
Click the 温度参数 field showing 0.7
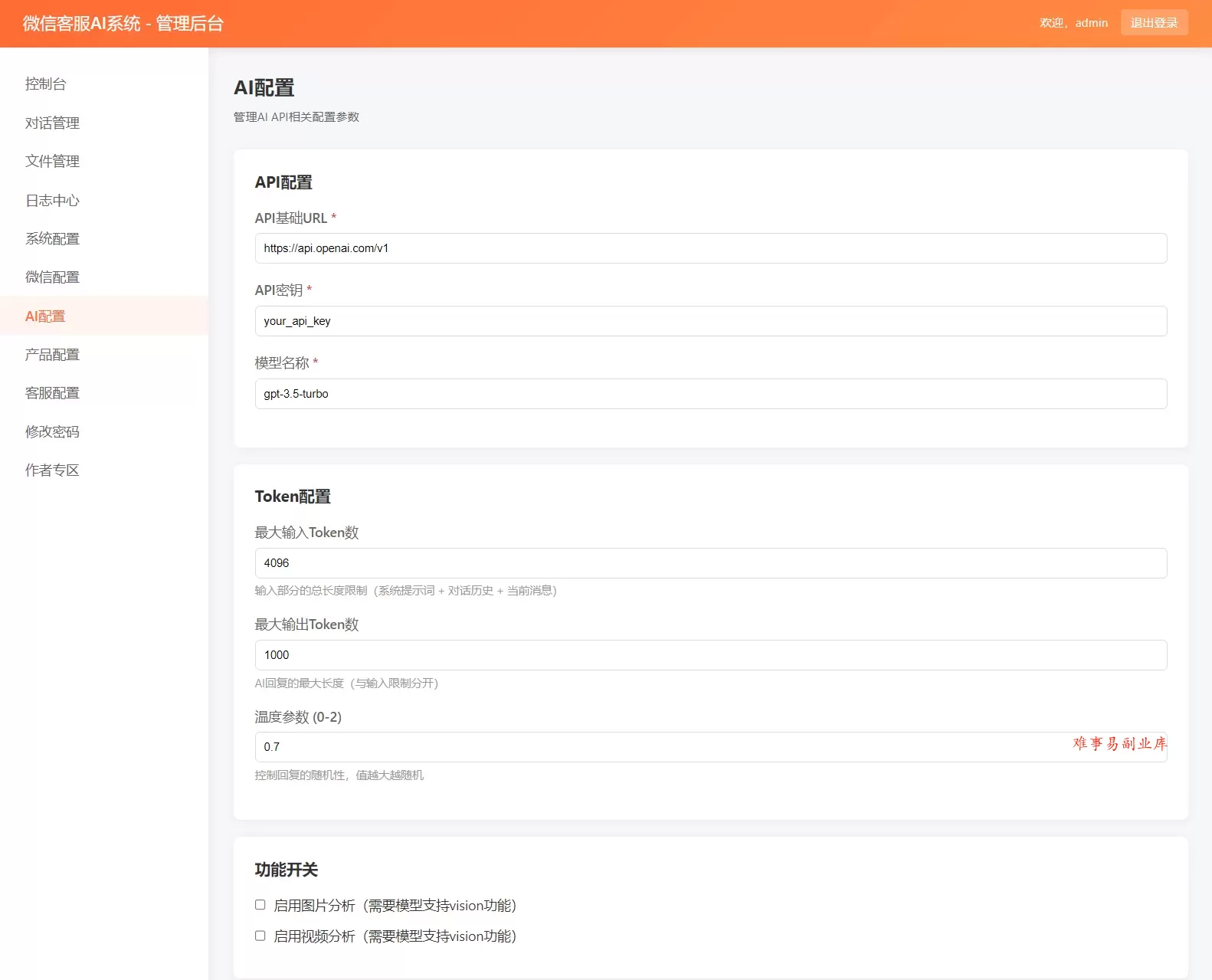click(710, 747)
